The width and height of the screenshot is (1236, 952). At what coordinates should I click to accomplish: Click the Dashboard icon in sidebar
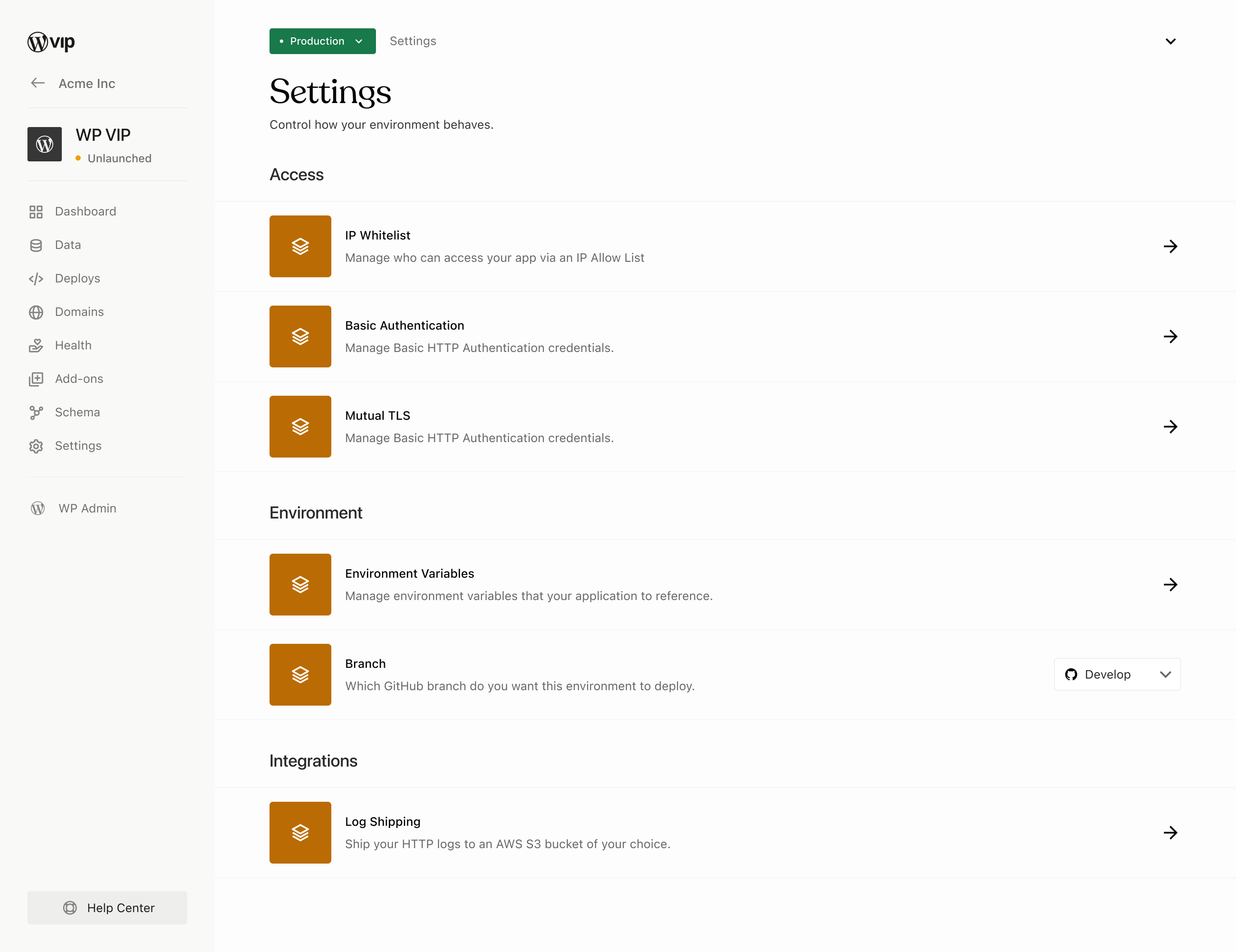(36, 211)
